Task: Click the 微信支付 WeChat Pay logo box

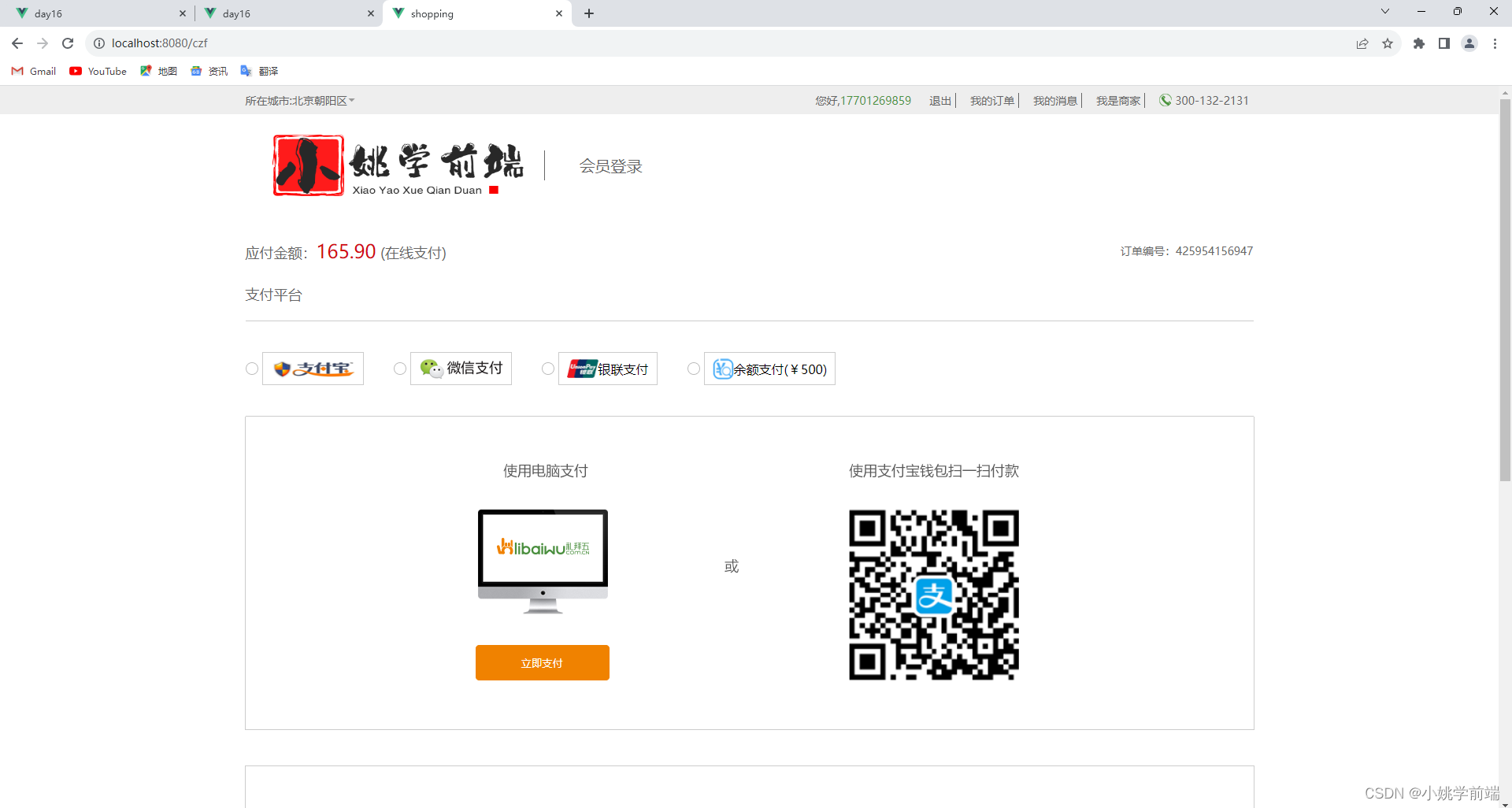Action: click(x=461, y=369)
